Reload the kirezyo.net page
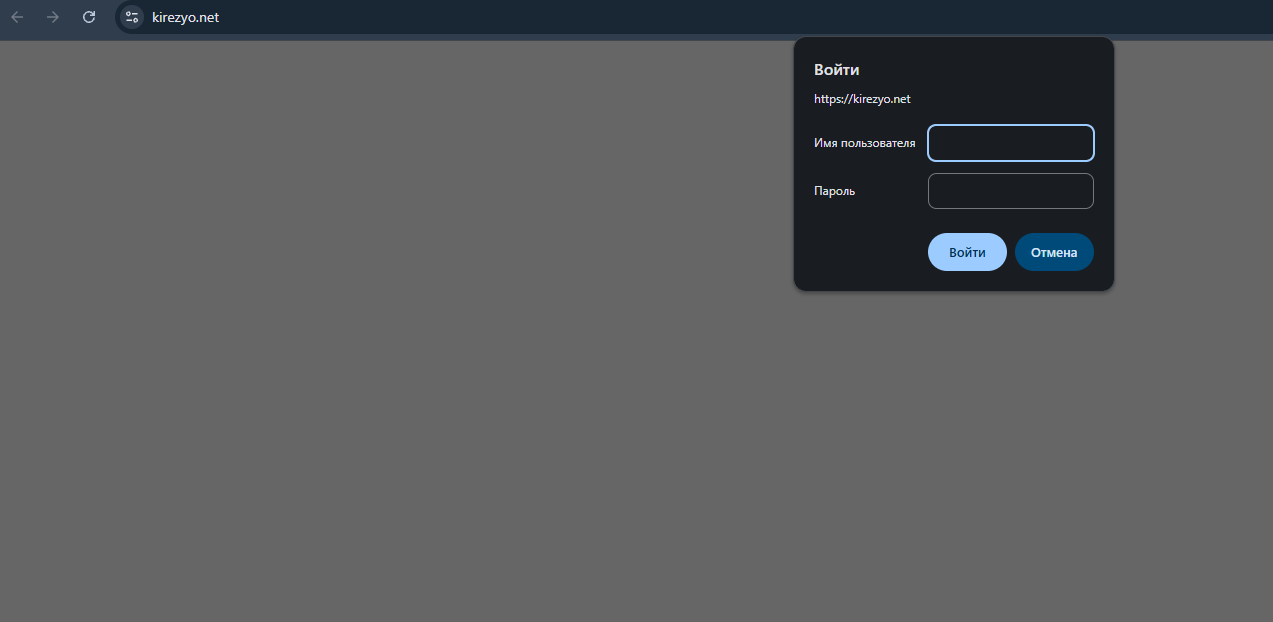The height and width of the screenshot is (622, 1273). [89, 17]
